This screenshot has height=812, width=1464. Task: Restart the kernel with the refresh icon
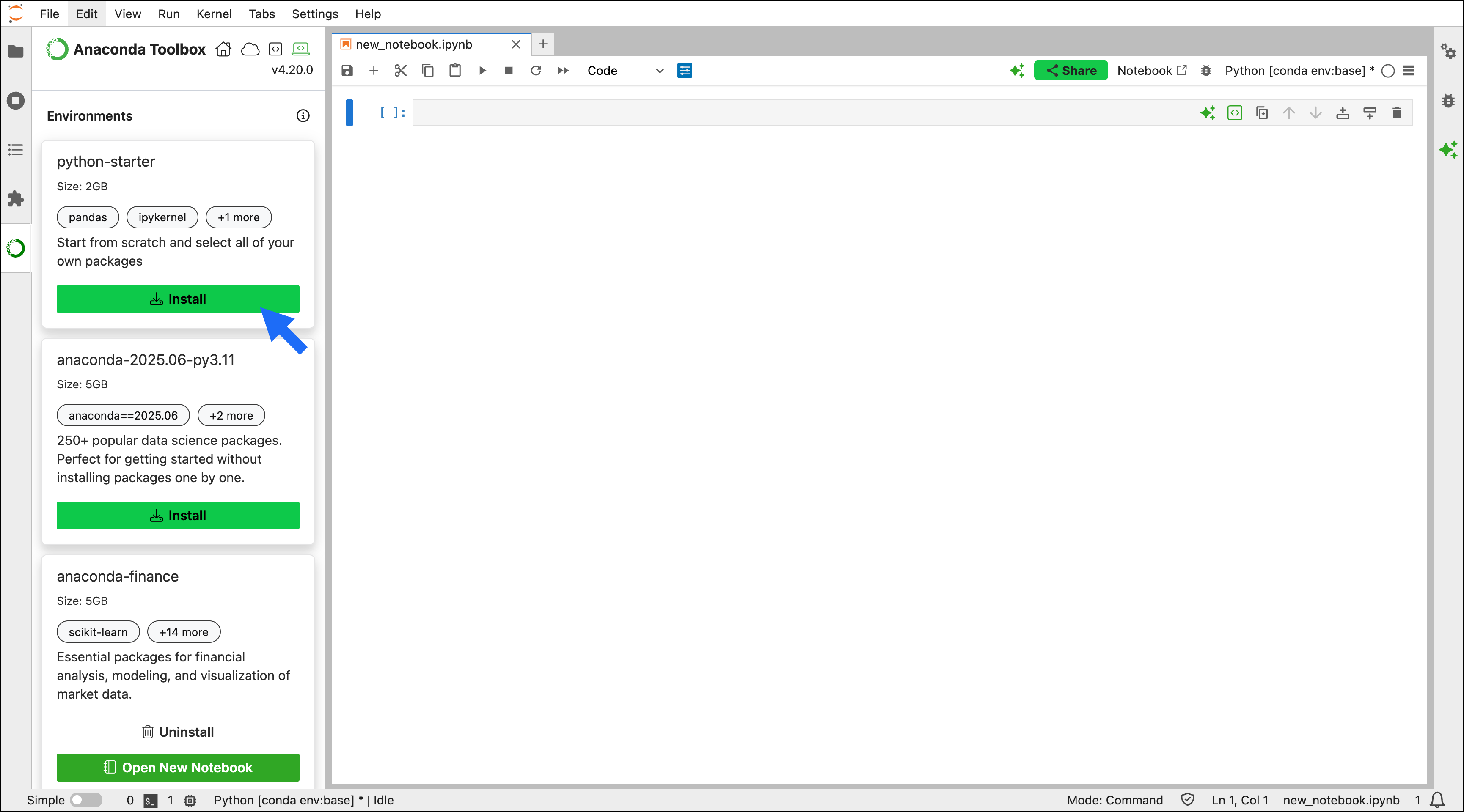(x=535, y=71)
